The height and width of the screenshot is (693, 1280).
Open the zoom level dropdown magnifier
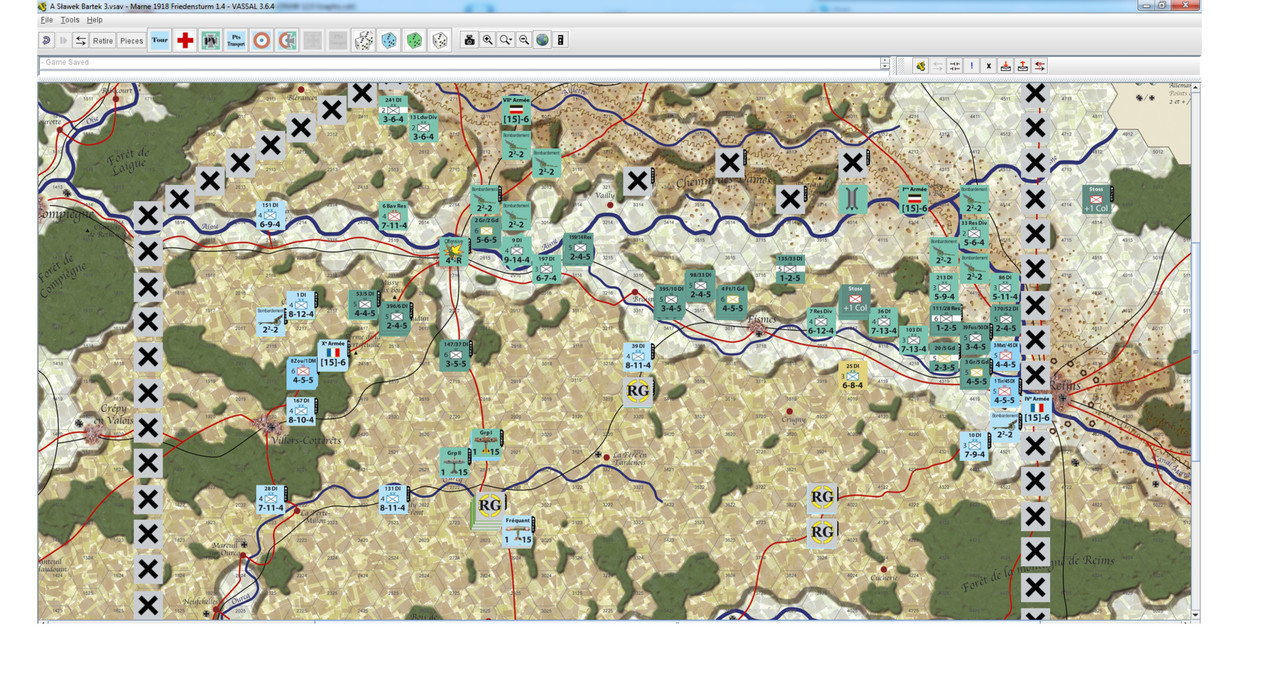pyautogui.click(x=506, y=40)
